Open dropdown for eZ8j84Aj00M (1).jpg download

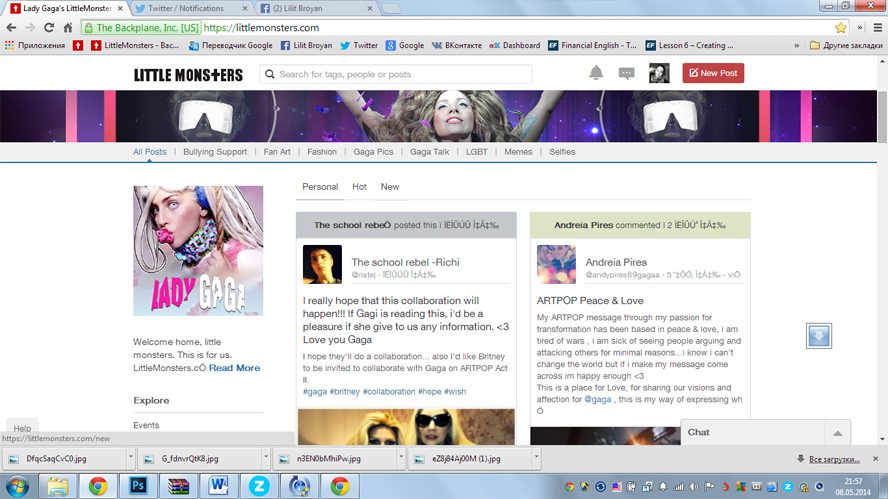pos(536,458)
